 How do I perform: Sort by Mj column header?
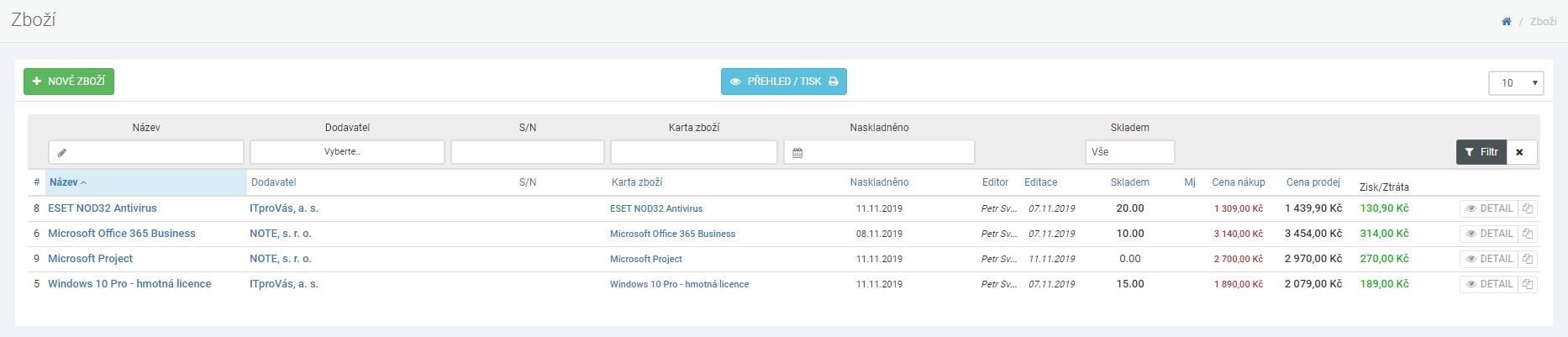click(x=1190, y=182)
